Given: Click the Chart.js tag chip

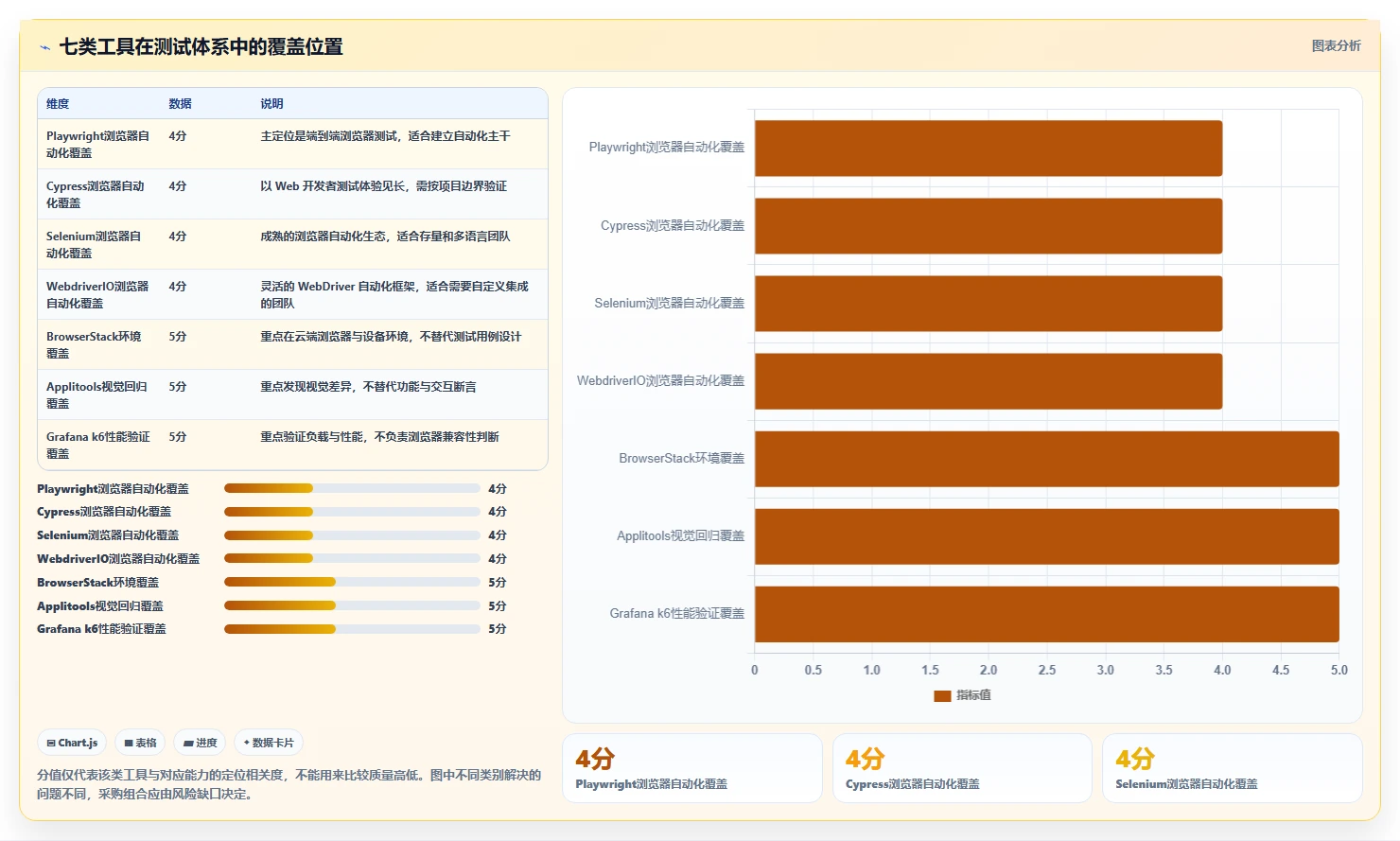Looking at the screenshot, I should point(73,743).
